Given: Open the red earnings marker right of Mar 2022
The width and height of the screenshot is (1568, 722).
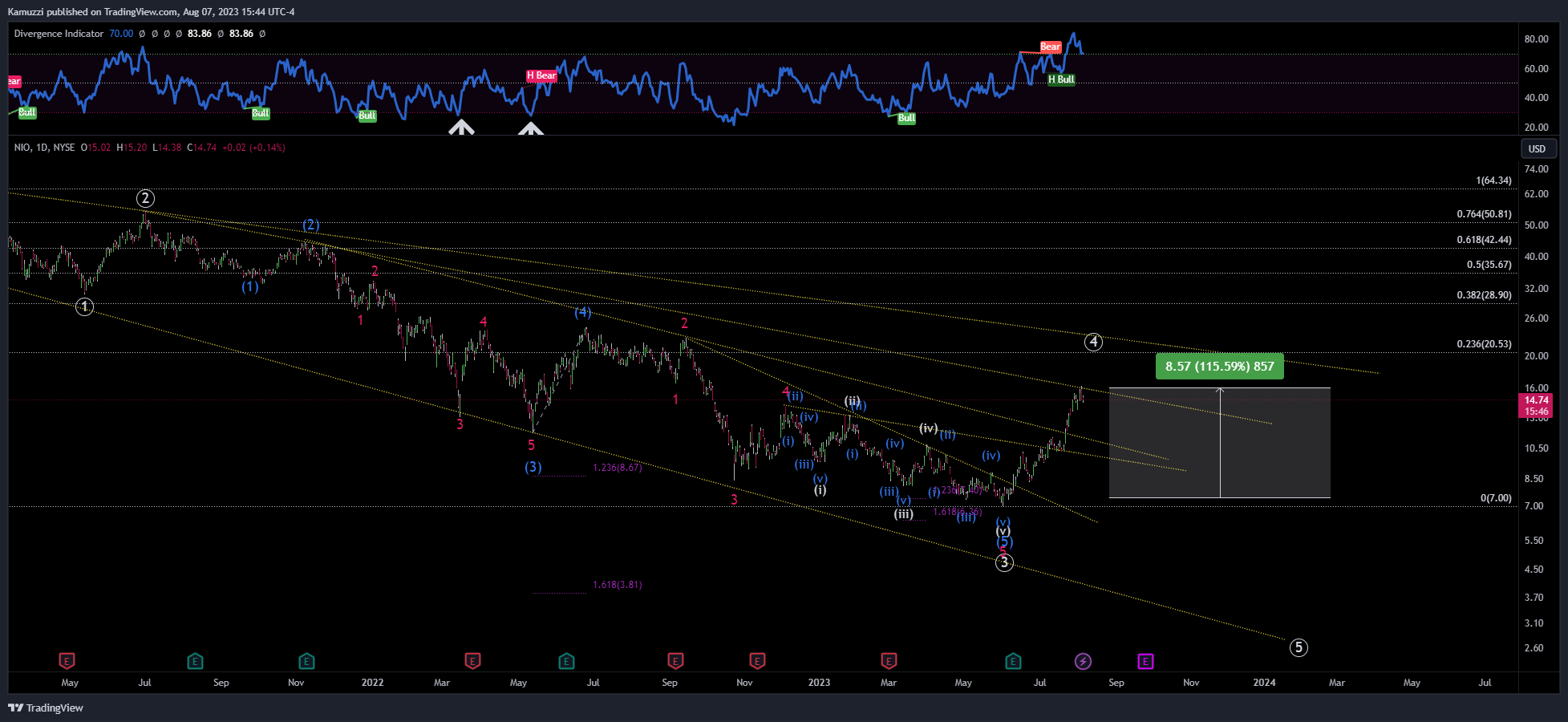Looking at the screenshot, I should (x=472, y=661).
